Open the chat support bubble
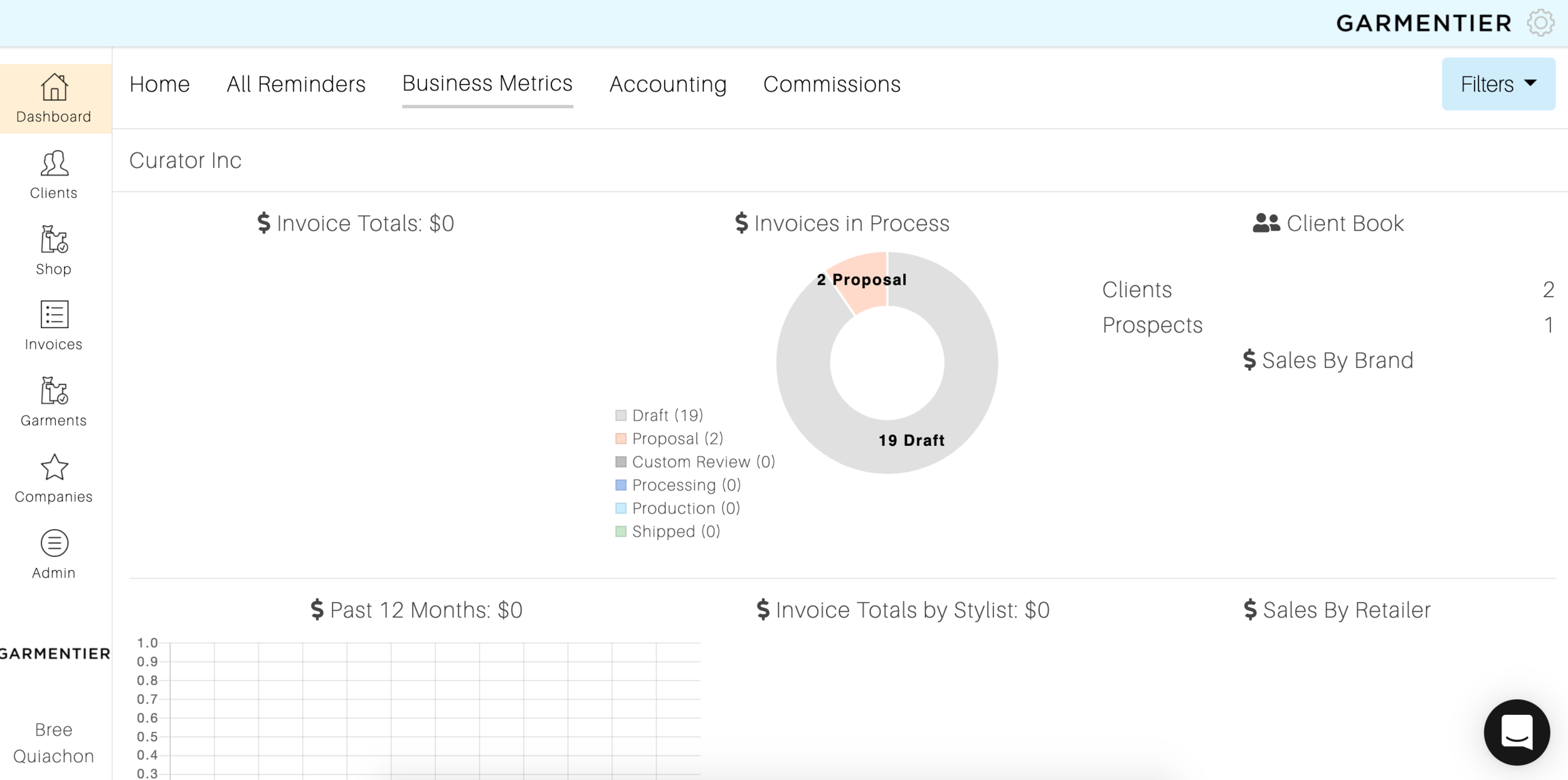The height and width of the screenshot is (780, 1568). tap(1516, 732)
